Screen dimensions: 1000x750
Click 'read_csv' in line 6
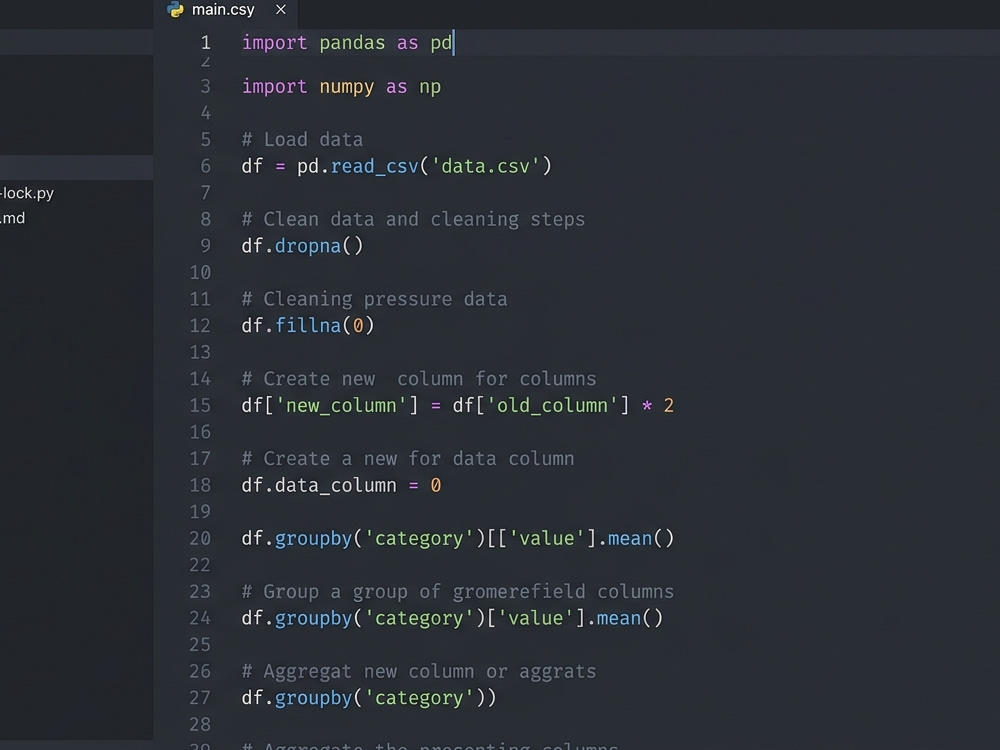(x=374, y=166)
